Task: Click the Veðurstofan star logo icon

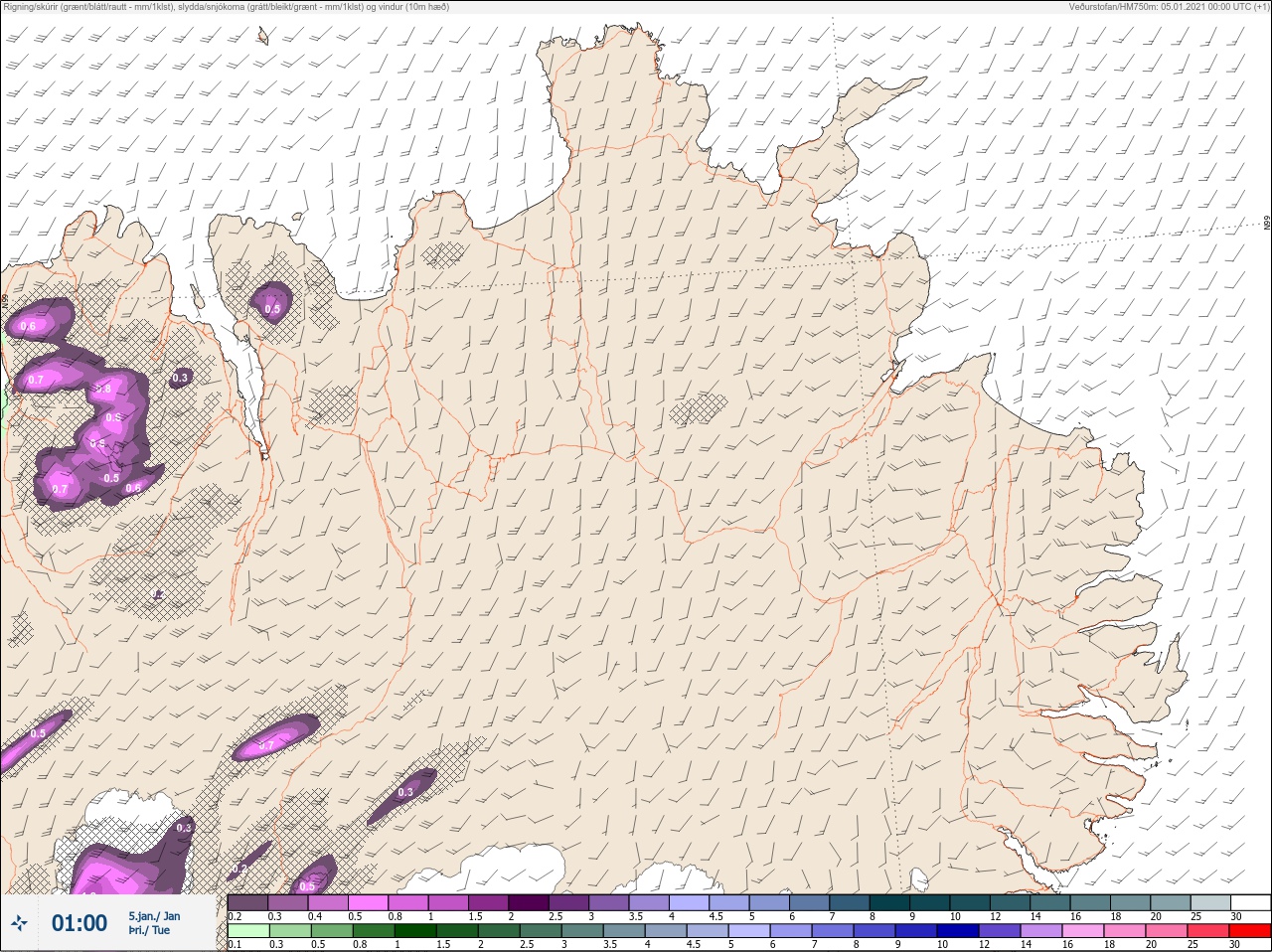Action: pyautogui.click(x=18, y=923)
